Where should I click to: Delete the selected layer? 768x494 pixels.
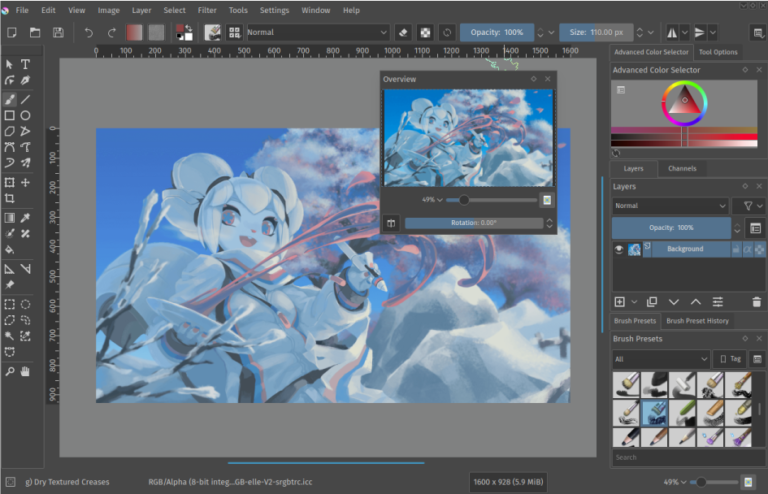pyautogui.click(x=756, y=302)
